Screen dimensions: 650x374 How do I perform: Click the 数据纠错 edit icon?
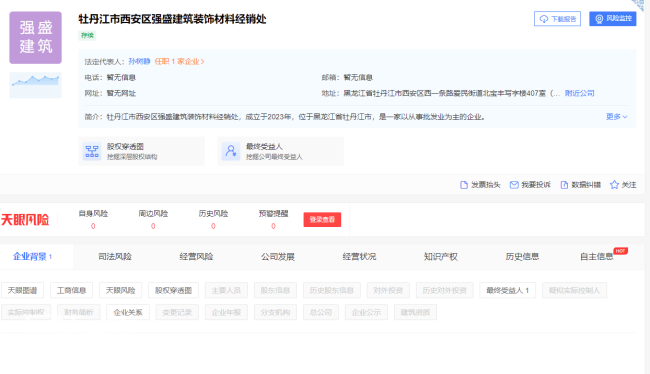(x=564, y=185)
